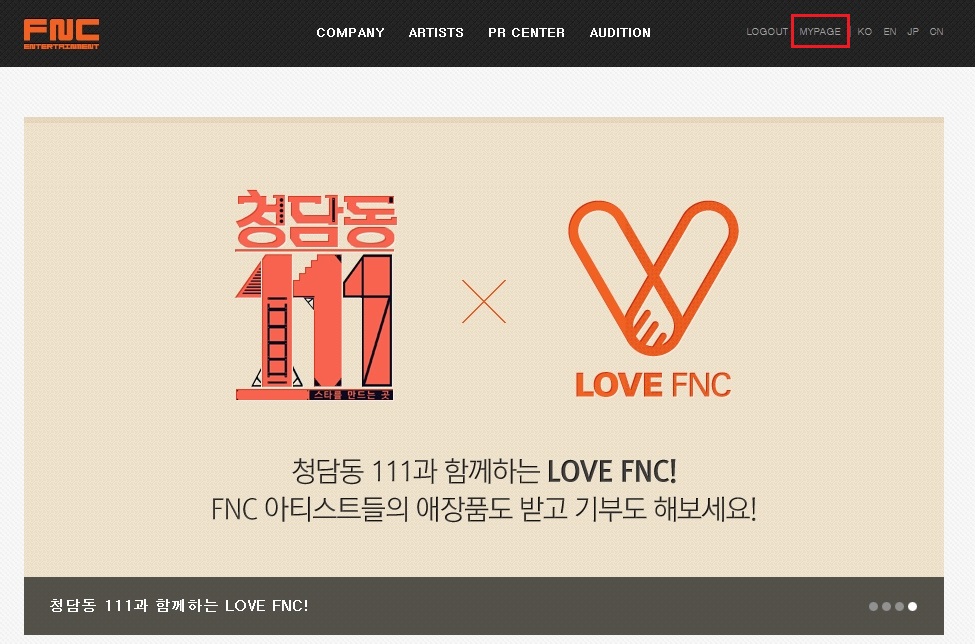Click the banner headline about FNC 아티스트들의 애장품

[484, 509]
